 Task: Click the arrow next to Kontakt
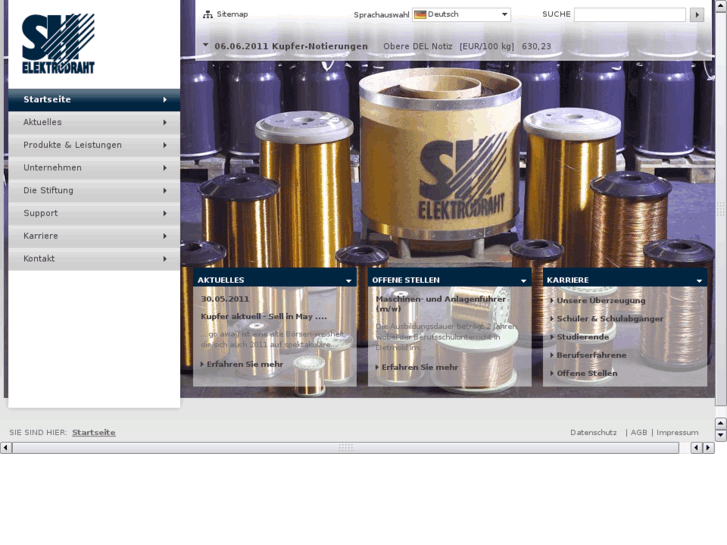165,259
